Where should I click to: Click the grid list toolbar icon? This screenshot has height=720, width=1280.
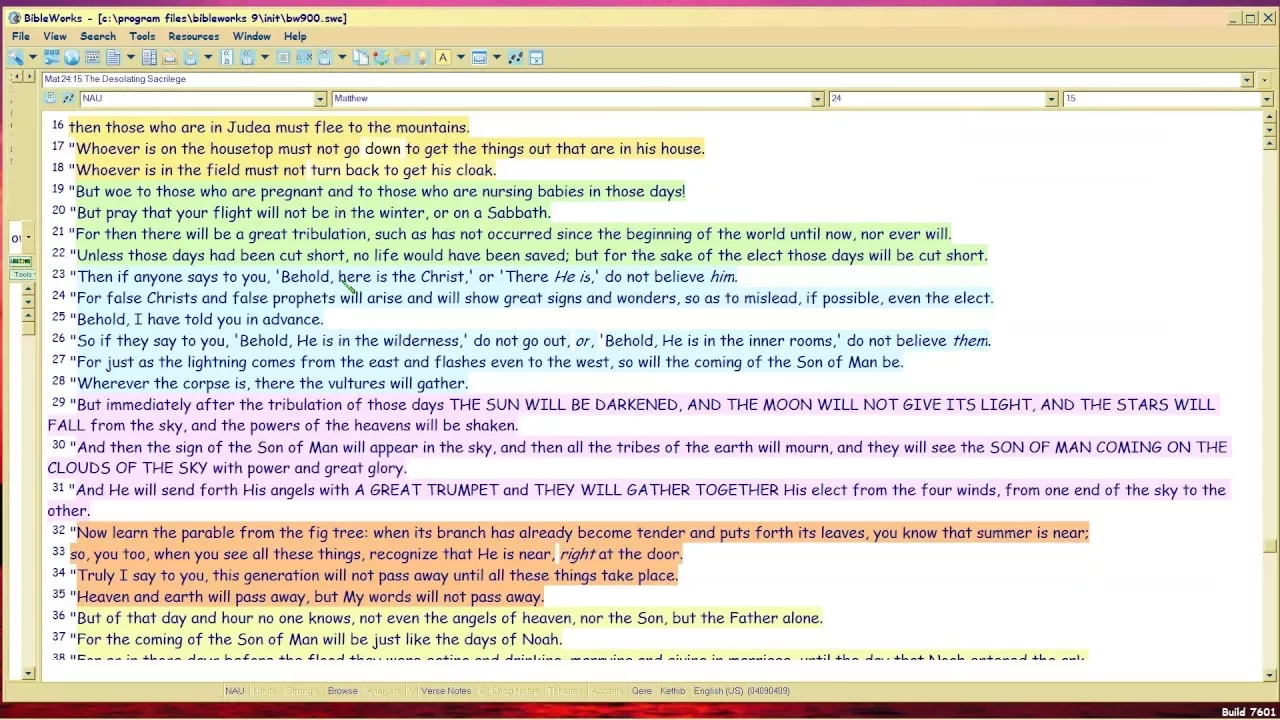tap(149, 58)
